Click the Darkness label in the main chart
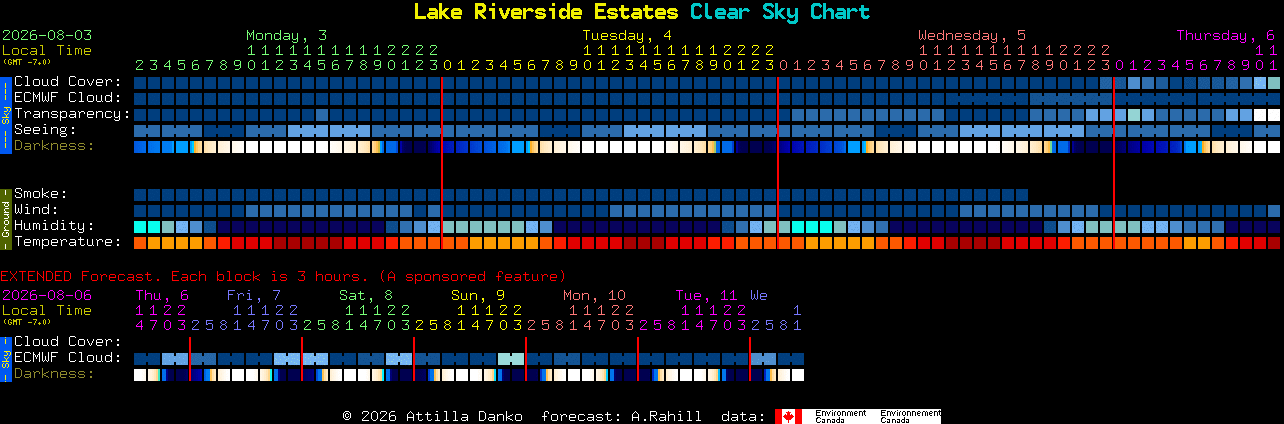 tap(54, 146)
